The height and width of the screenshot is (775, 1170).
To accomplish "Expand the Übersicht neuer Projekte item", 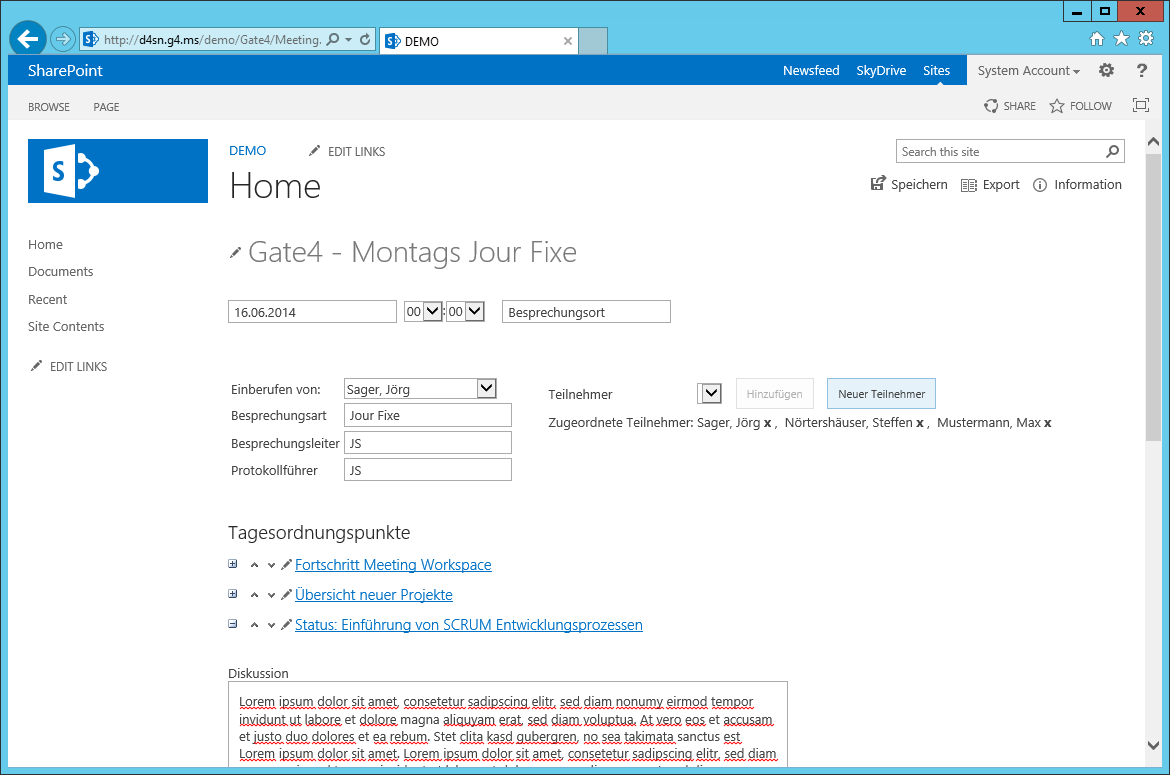I will 233,594.
